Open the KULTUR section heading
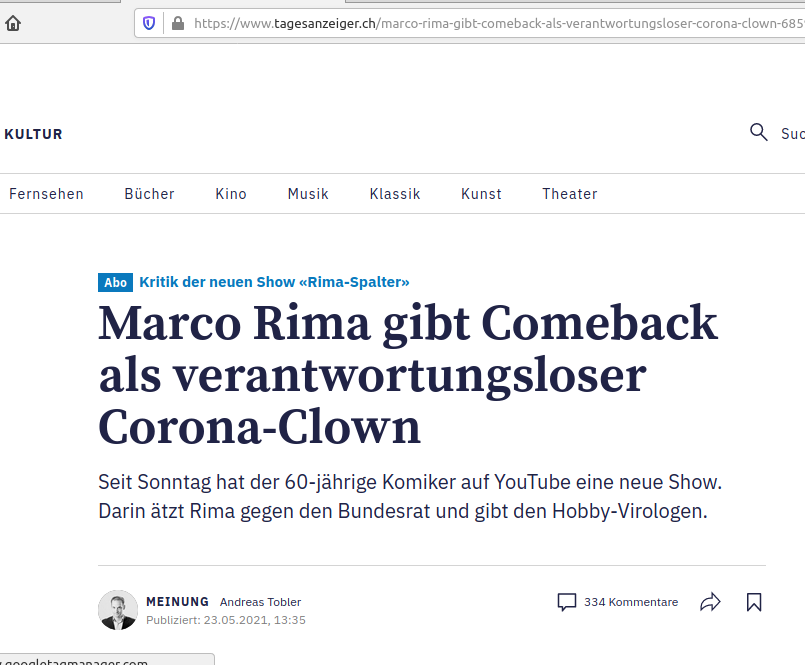The height and width of the screenshot is (665, 805). pos(33,134)
